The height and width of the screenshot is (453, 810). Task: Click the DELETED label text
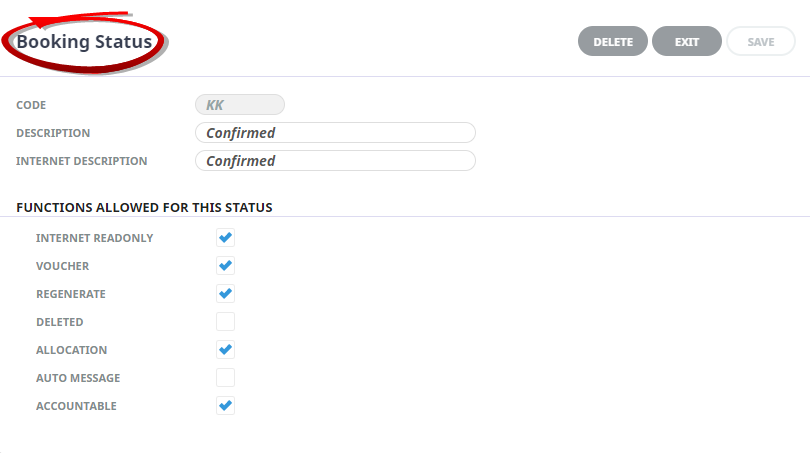[59, 322]
